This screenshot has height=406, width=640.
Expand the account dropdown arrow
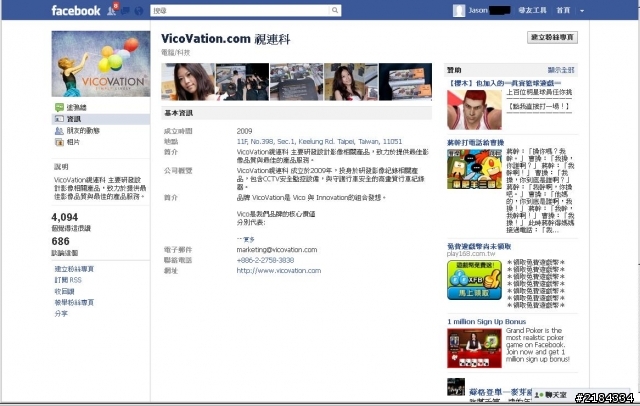coord(582,11)
